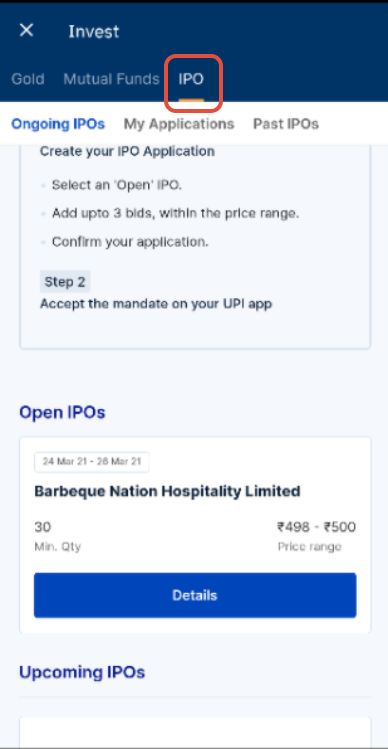The height and width of the screenshot is (749, 388).
Task: Tap 'Accept the mandate on your UPI app' text
Action: [156, 304]
